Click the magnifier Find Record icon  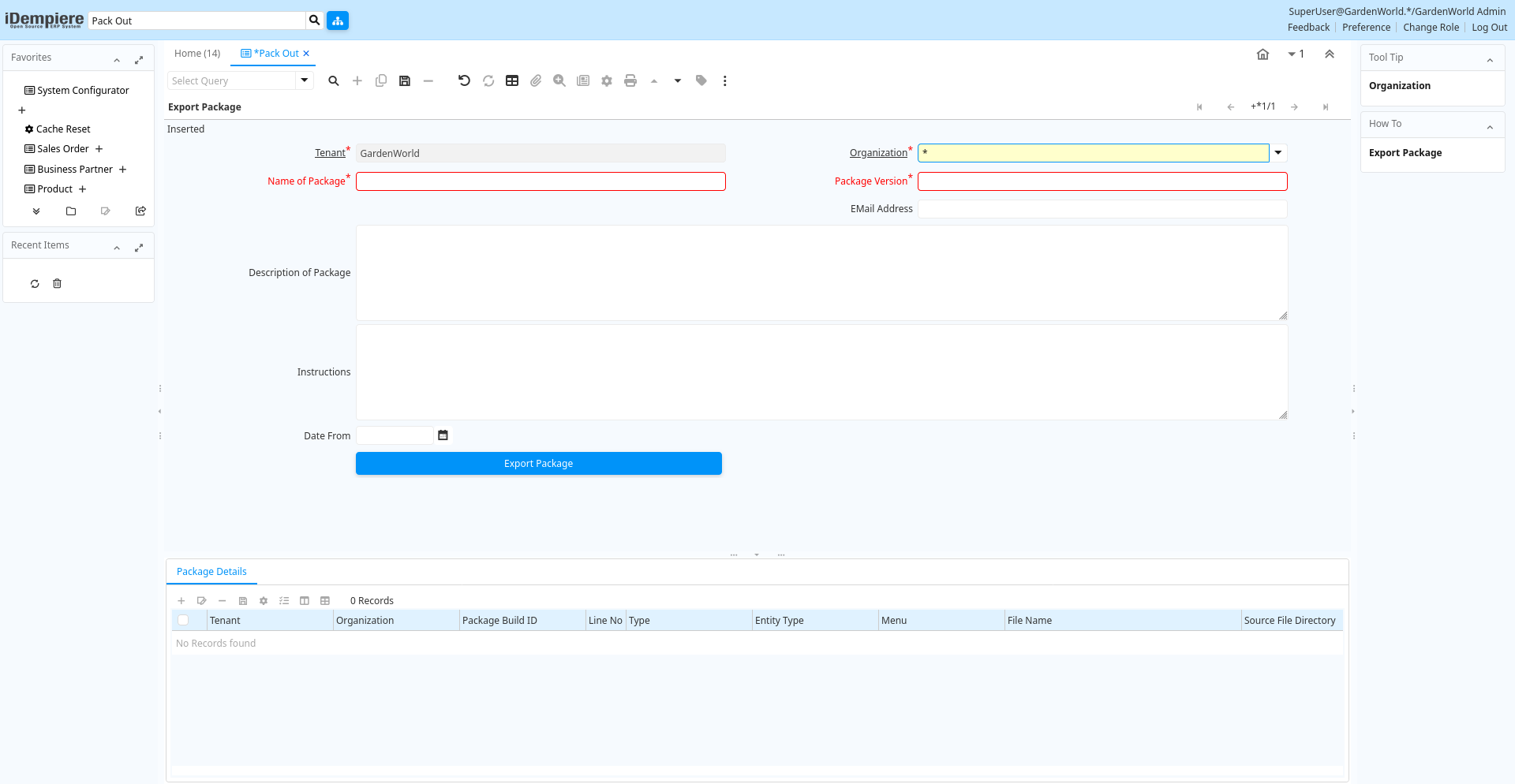pos(334,80)
